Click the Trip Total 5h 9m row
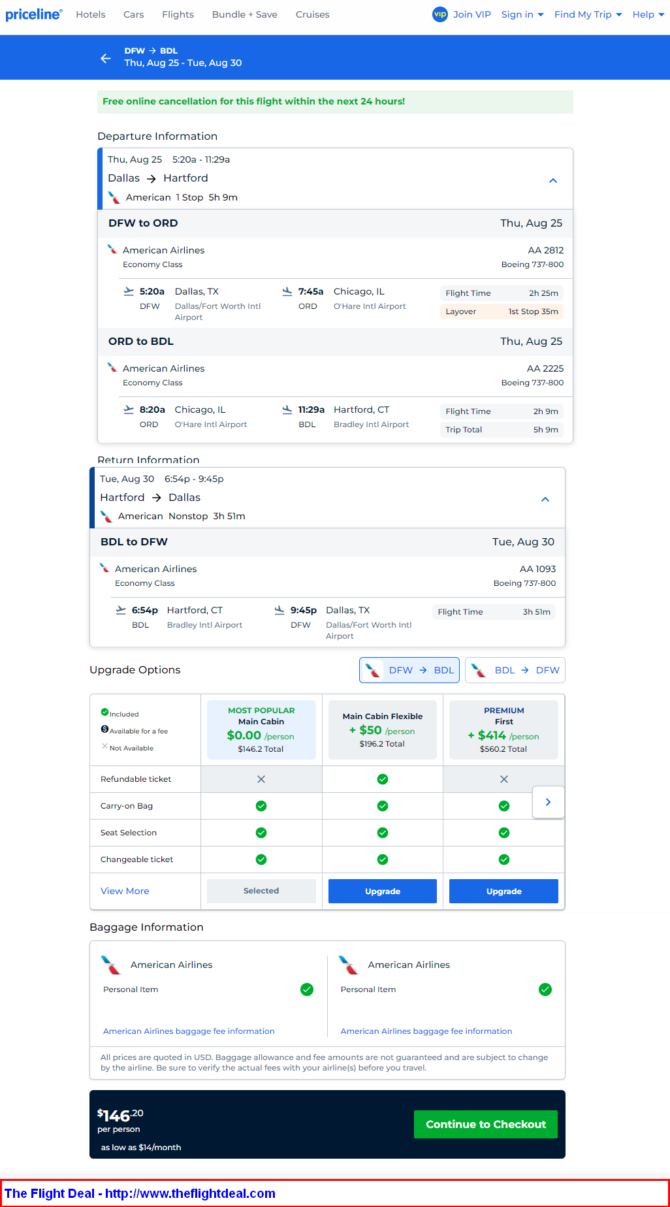This screenshot has width=670, height=1207. (x=502, y=429)
